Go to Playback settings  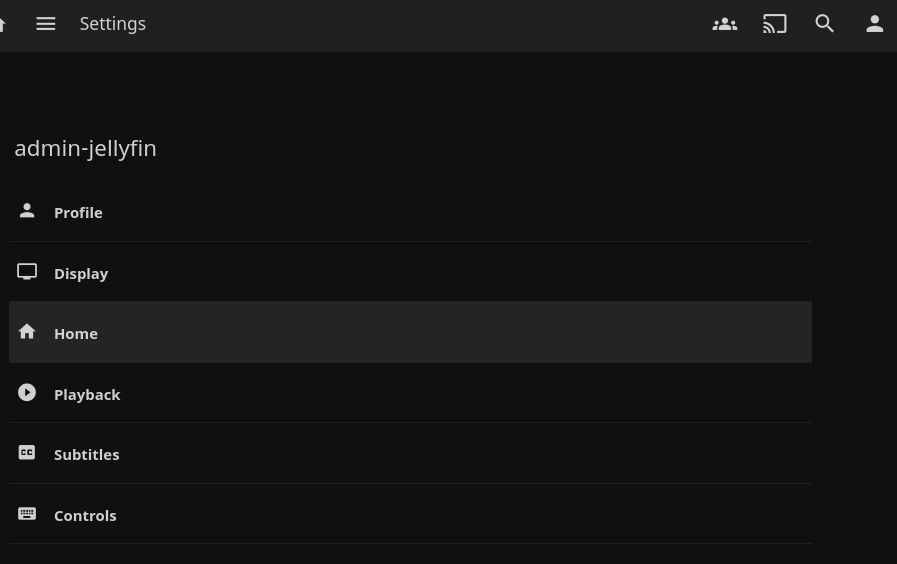pyautogui.click(x=87, y=394)
